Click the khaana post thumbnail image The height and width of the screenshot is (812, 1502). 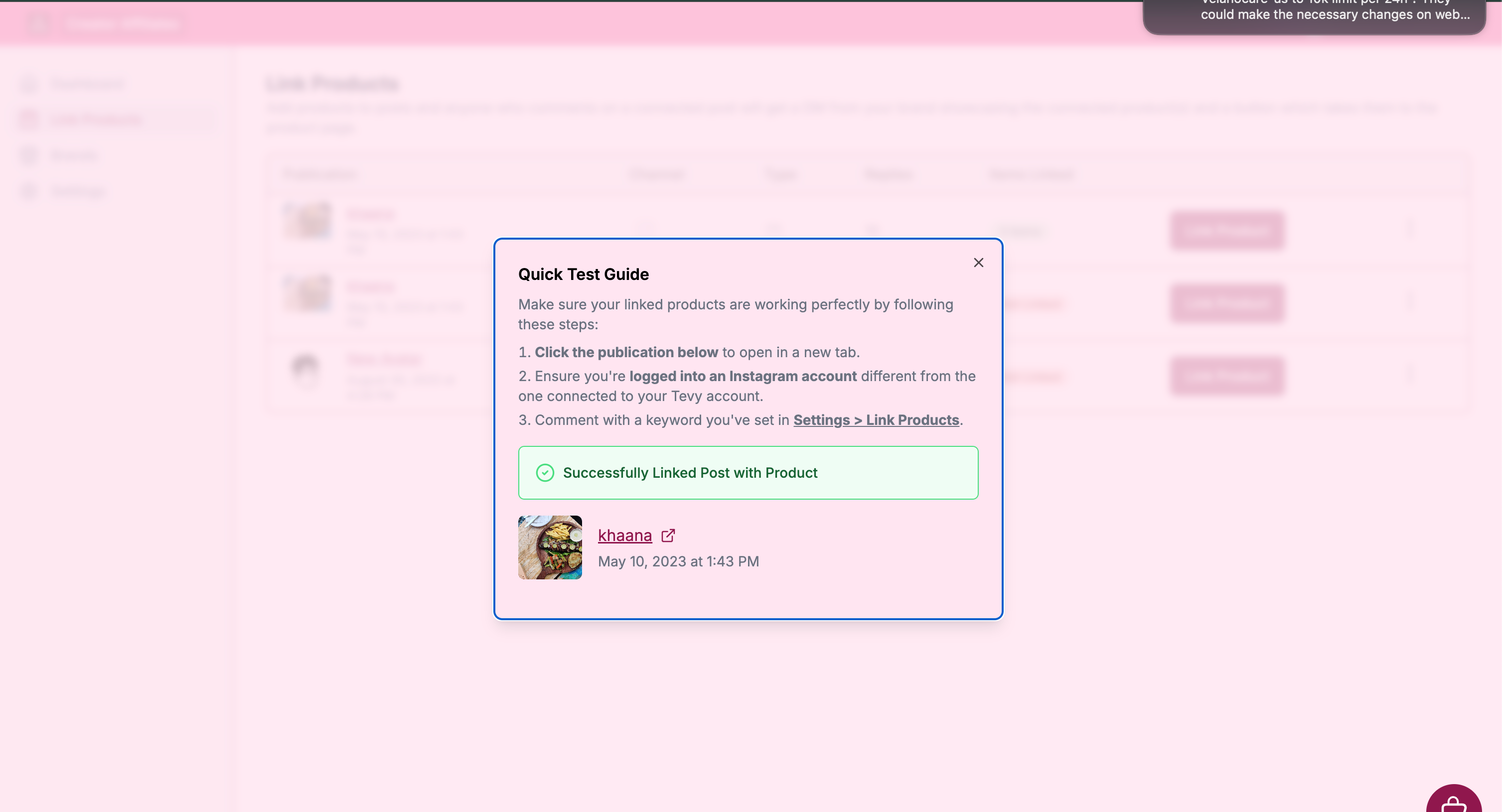[x=550, y=547]
